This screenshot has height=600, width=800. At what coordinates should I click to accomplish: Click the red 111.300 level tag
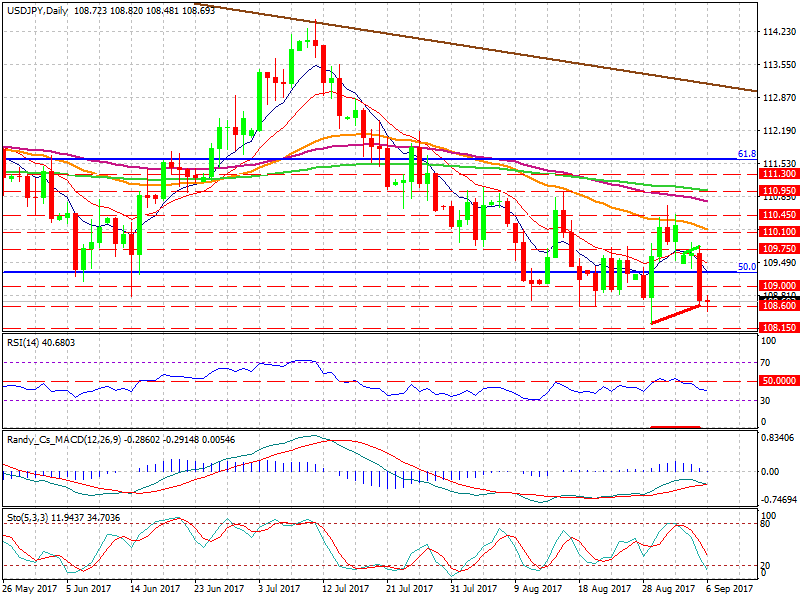coord(779,174)
